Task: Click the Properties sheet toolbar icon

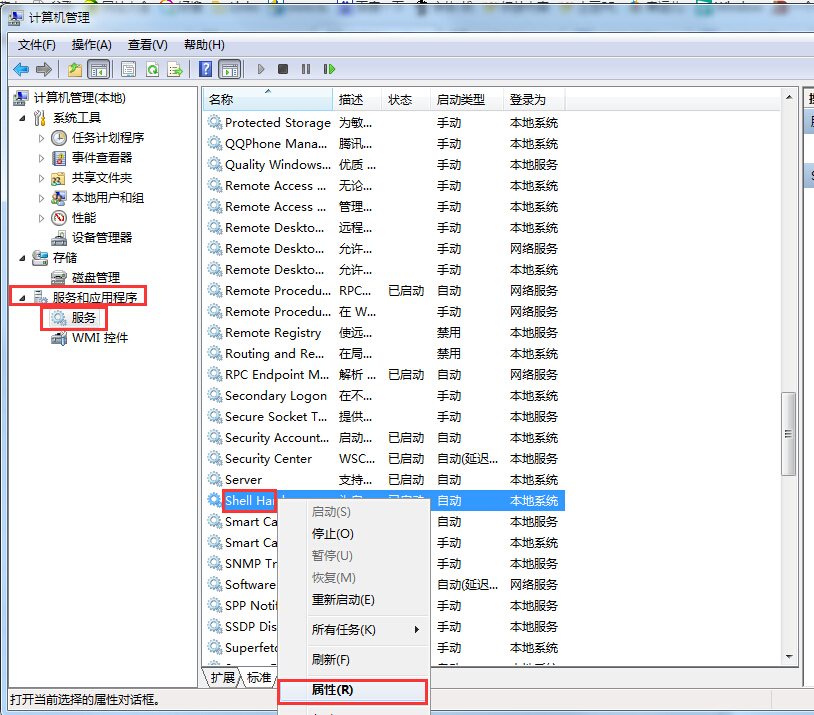Action: (128, 69)
